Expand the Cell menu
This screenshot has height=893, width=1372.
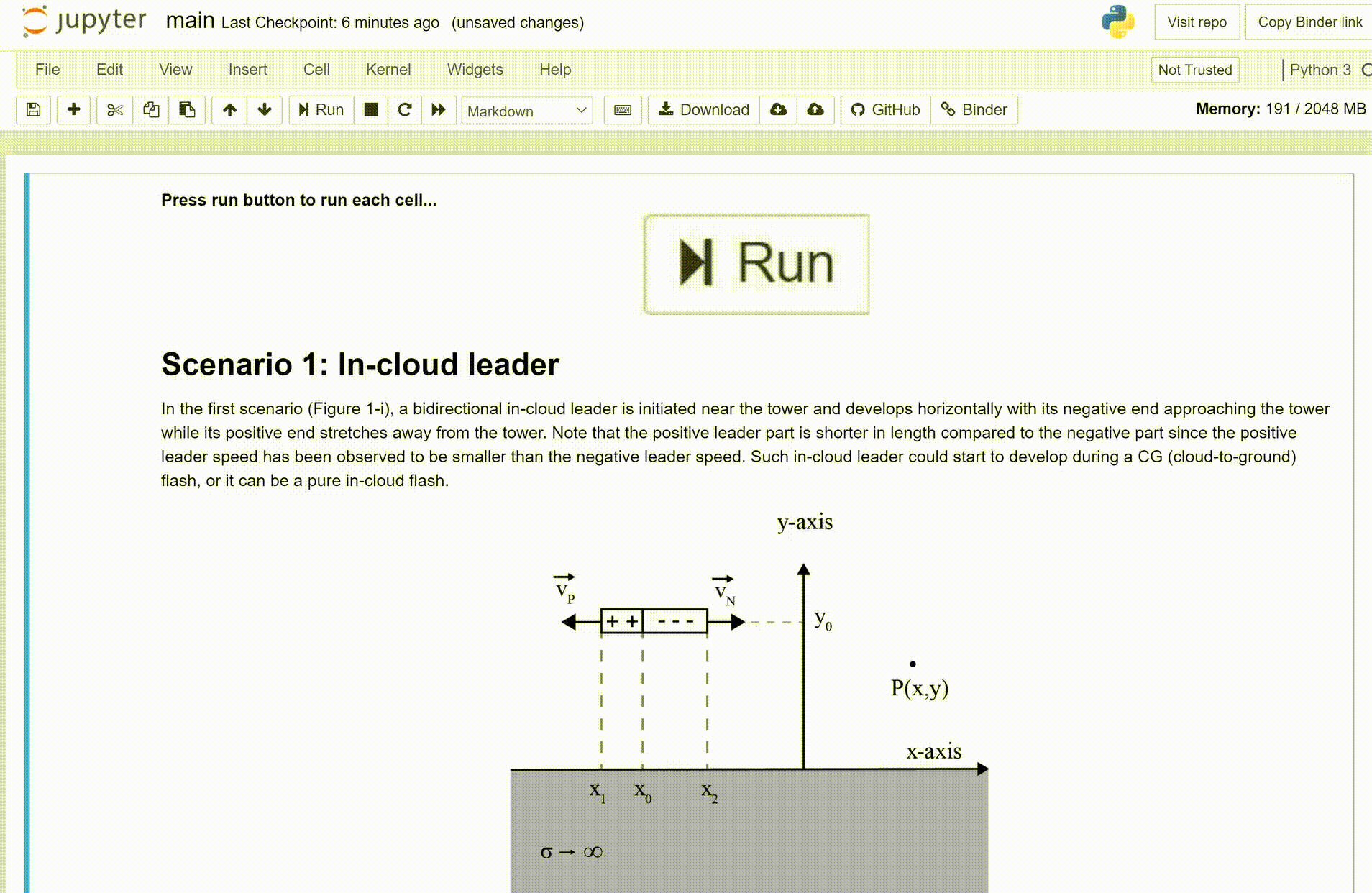click(316, 70)
